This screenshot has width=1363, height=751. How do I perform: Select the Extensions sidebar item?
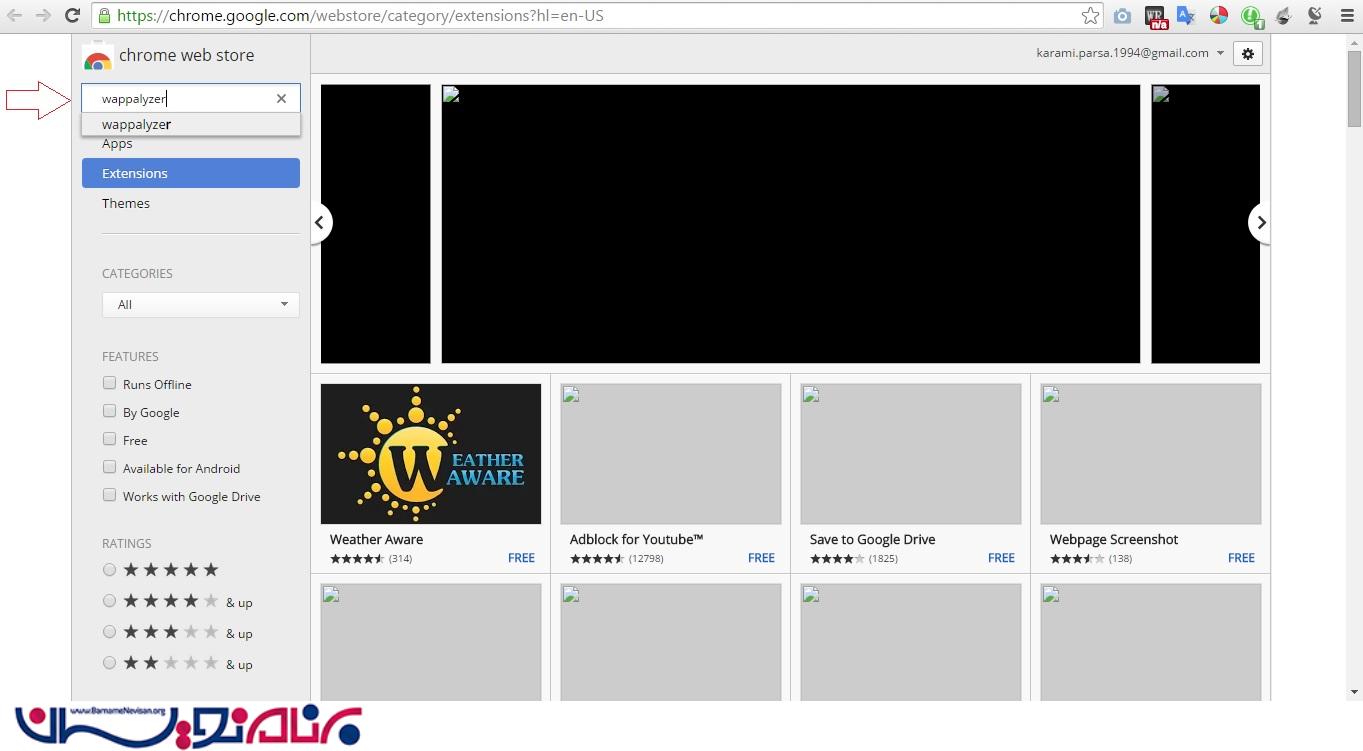click(190, 173)
